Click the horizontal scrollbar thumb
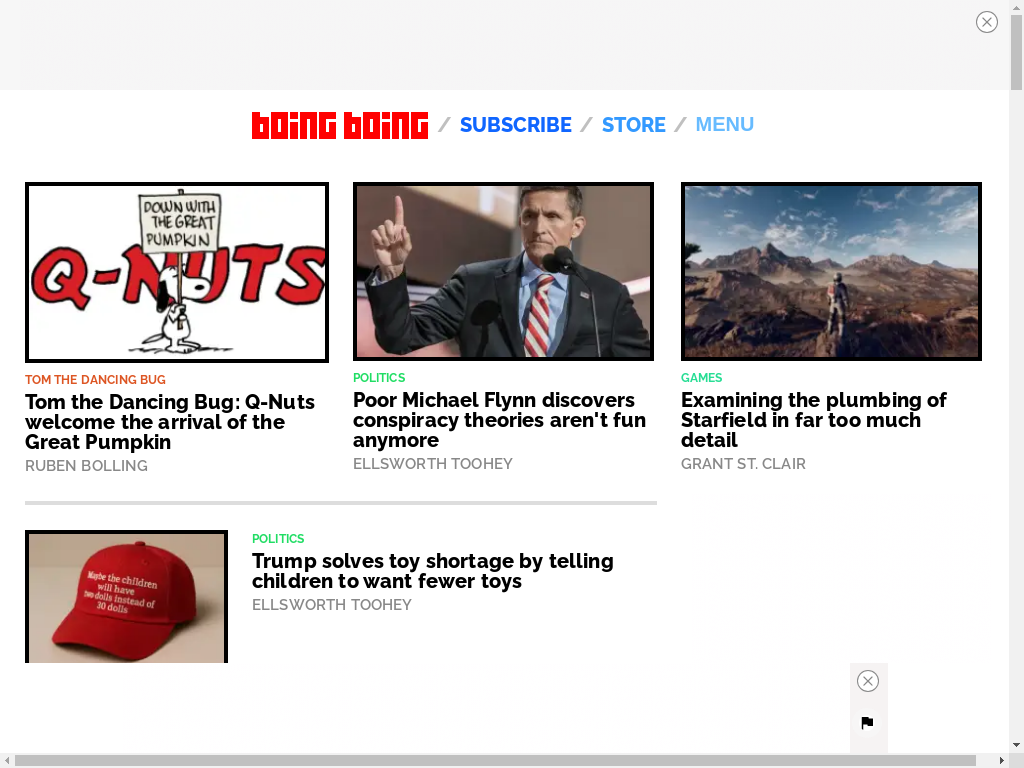The height and width of the screenshot is (768, 1024). click(x=495, y=761)
